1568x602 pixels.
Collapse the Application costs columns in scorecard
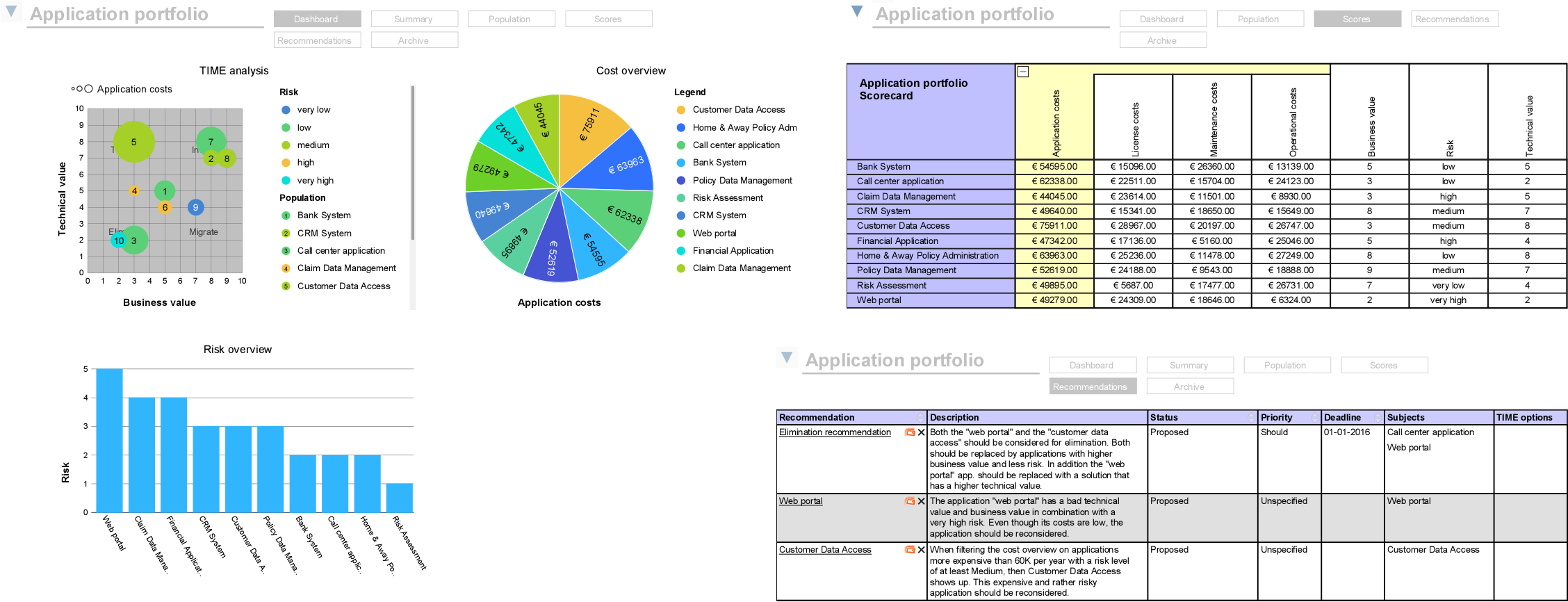[1023, 72]
